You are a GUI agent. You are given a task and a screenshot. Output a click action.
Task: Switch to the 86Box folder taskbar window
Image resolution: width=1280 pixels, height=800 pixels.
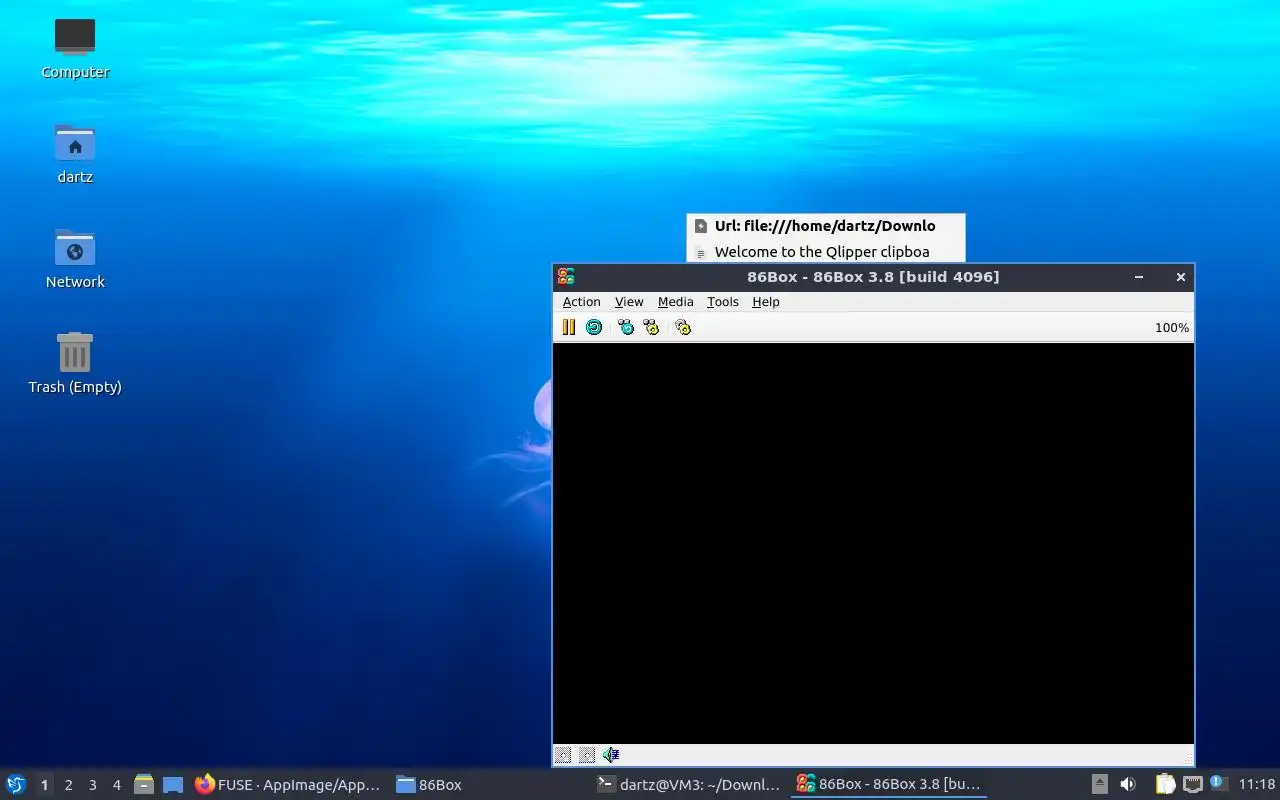click(488, 785)
